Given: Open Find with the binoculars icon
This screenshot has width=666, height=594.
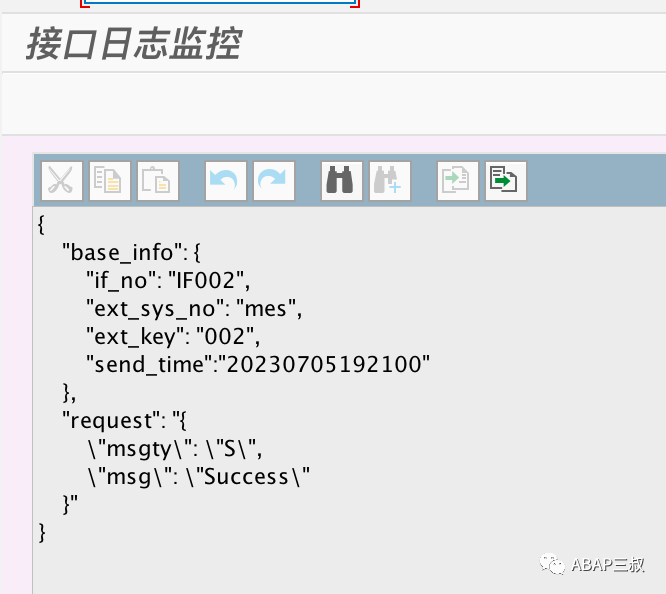Looking at the screenshot, I should [x=342, y=181].
